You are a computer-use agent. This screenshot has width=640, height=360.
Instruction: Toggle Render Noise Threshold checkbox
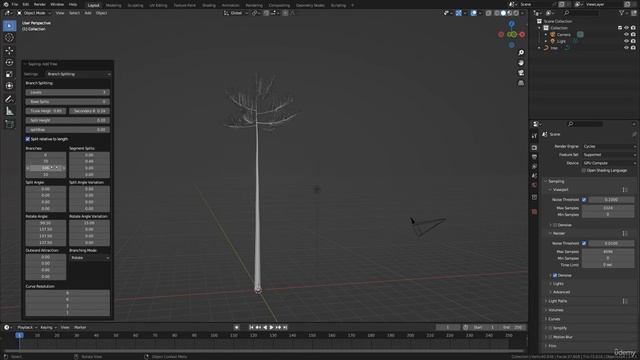pyautogui.click(x=584, y=243)
